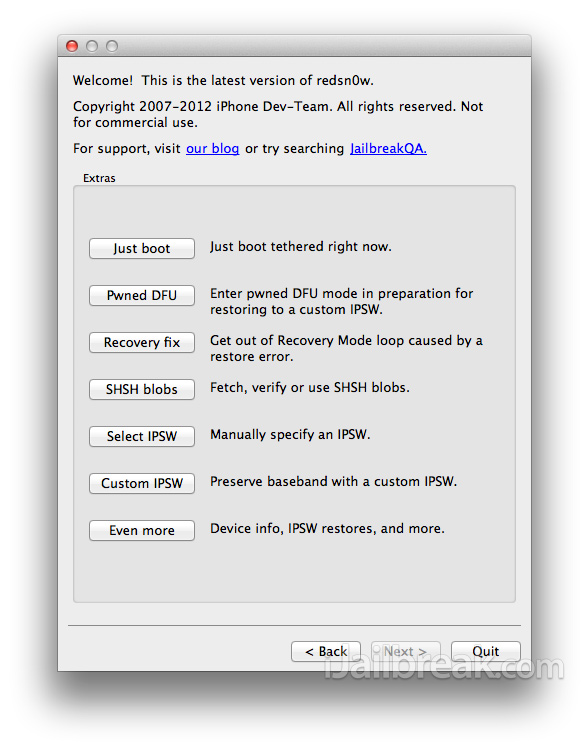Open the JailbreakQA link
The height and width of the screenshot is (750, 587).
(x=388, y=149)
